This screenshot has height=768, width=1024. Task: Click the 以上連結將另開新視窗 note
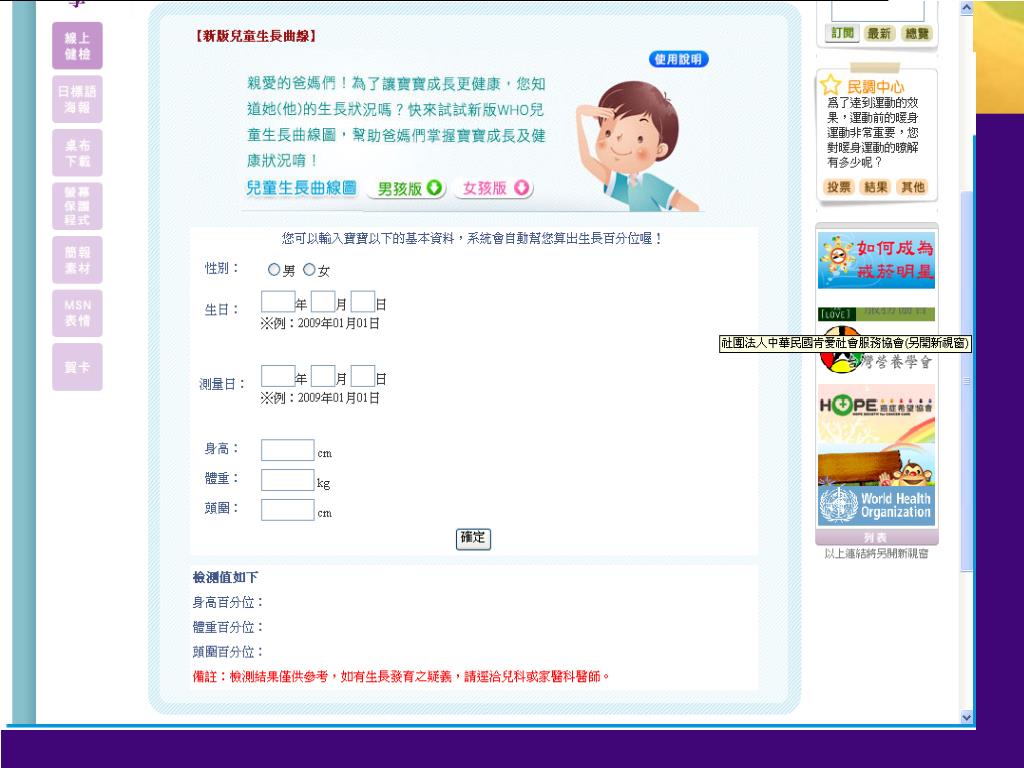click(x=876, y=553)
